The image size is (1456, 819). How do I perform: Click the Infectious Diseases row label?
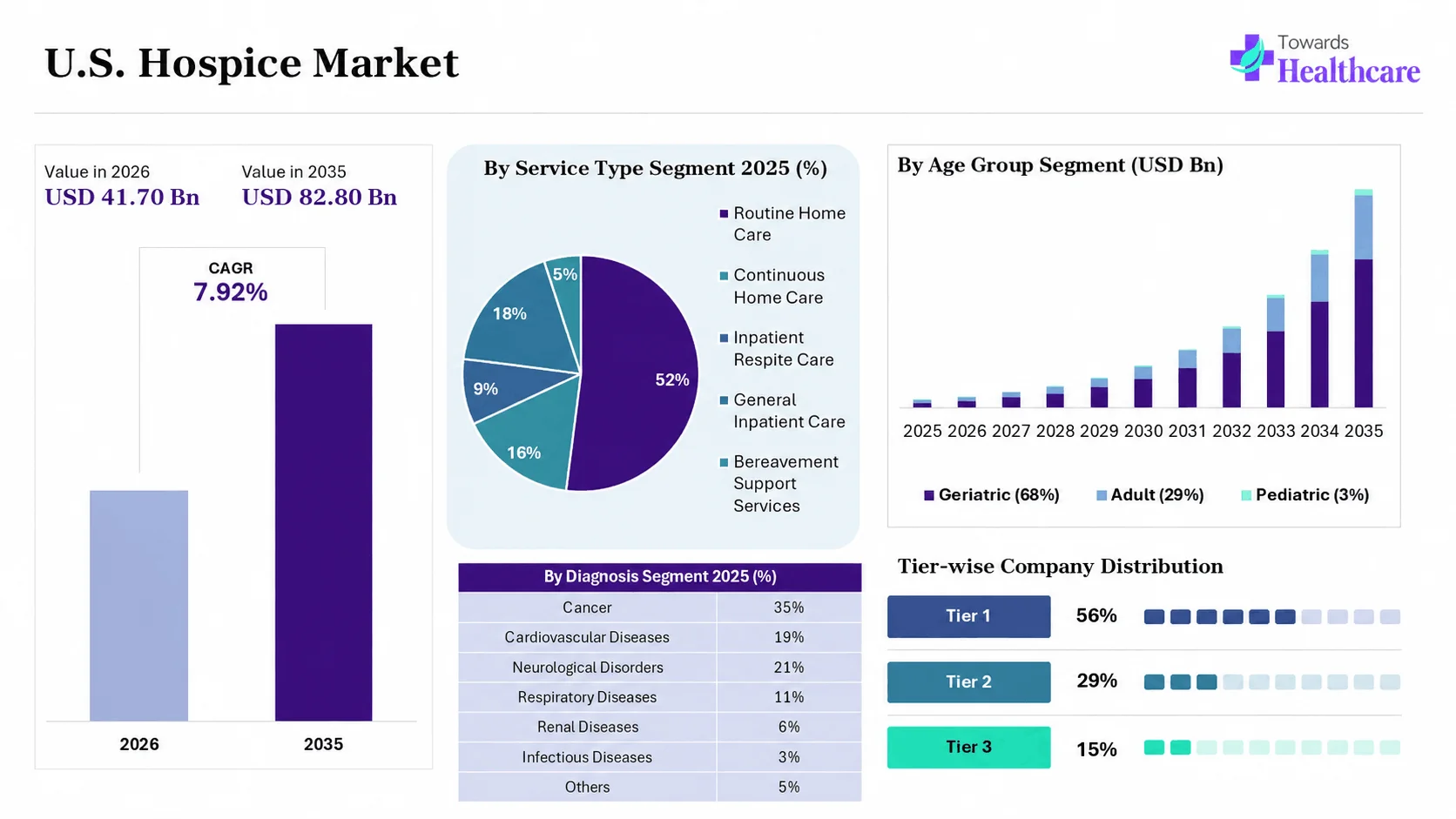click(587, 757)
